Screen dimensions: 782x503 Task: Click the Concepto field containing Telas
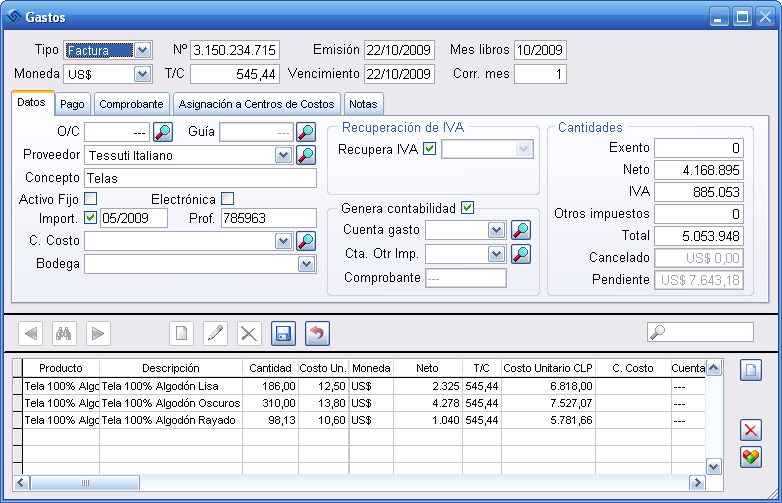(200, 178)
